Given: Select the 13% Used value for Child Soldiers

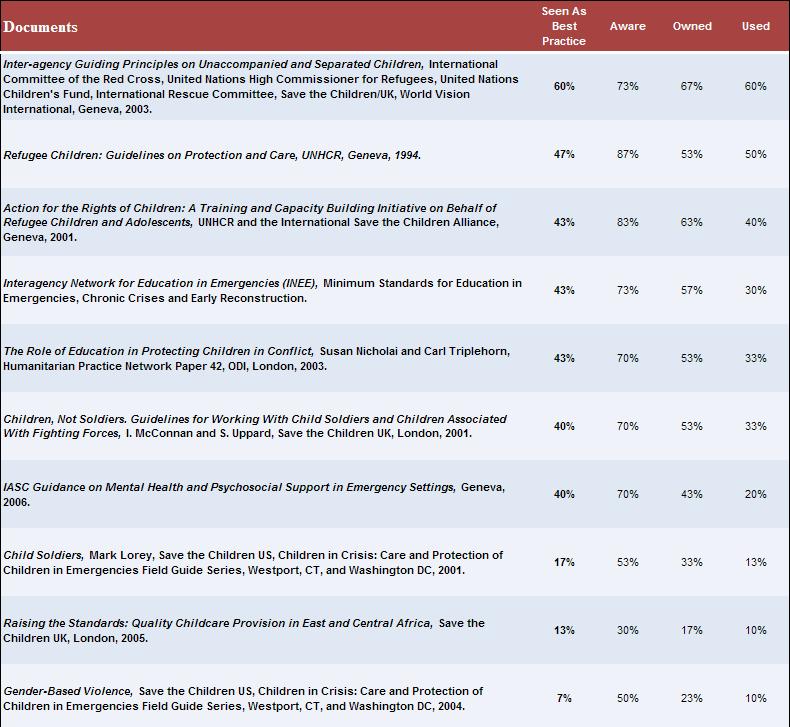Looking at the screenshot, I should click(755, 562).
